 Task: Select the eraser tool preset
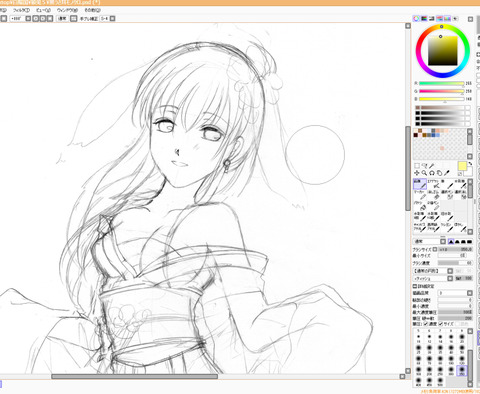[434, 195]
